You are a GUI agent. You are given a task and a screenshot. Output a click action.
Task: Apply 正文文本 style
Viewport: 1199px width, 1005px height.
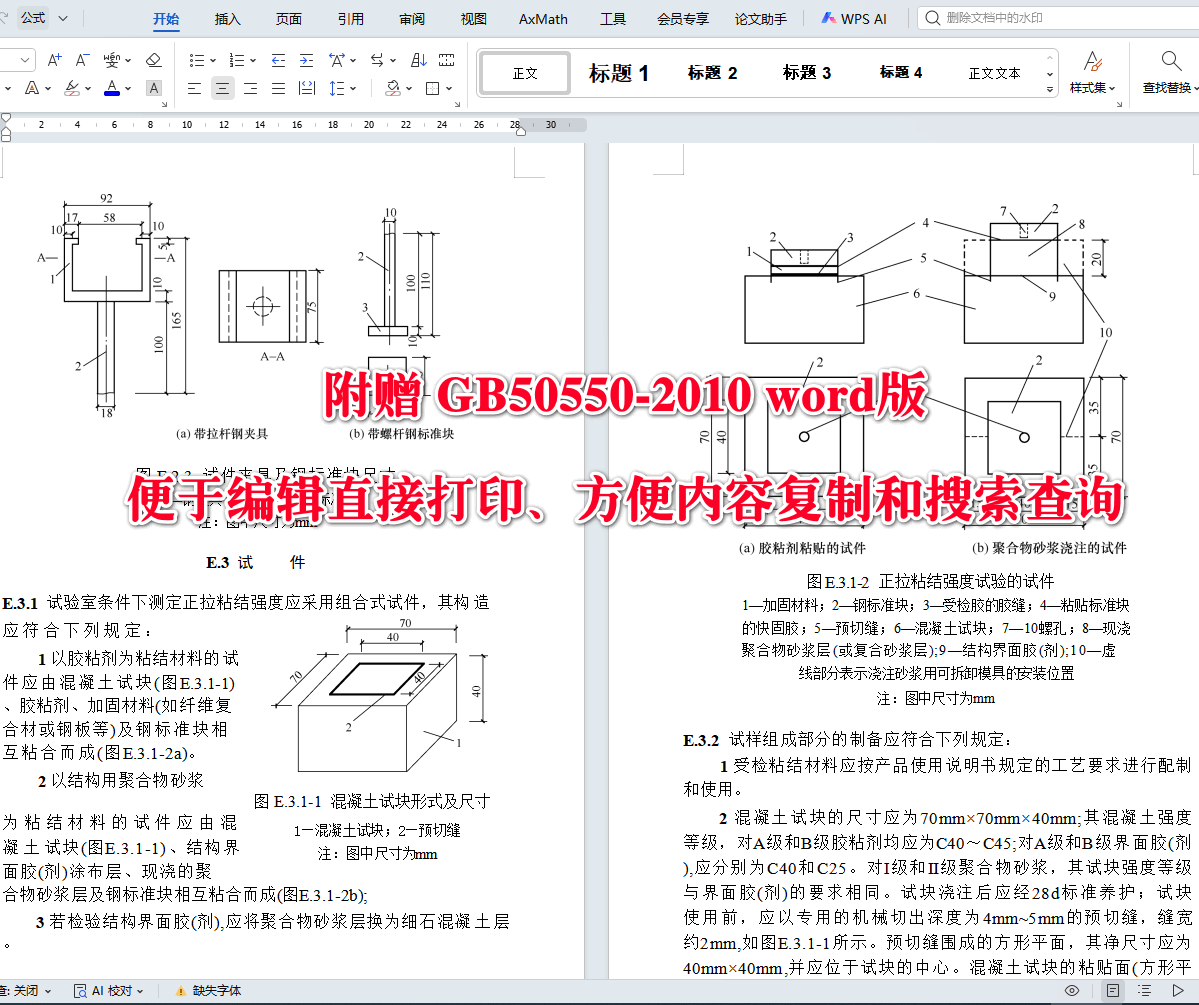(995, 73)
